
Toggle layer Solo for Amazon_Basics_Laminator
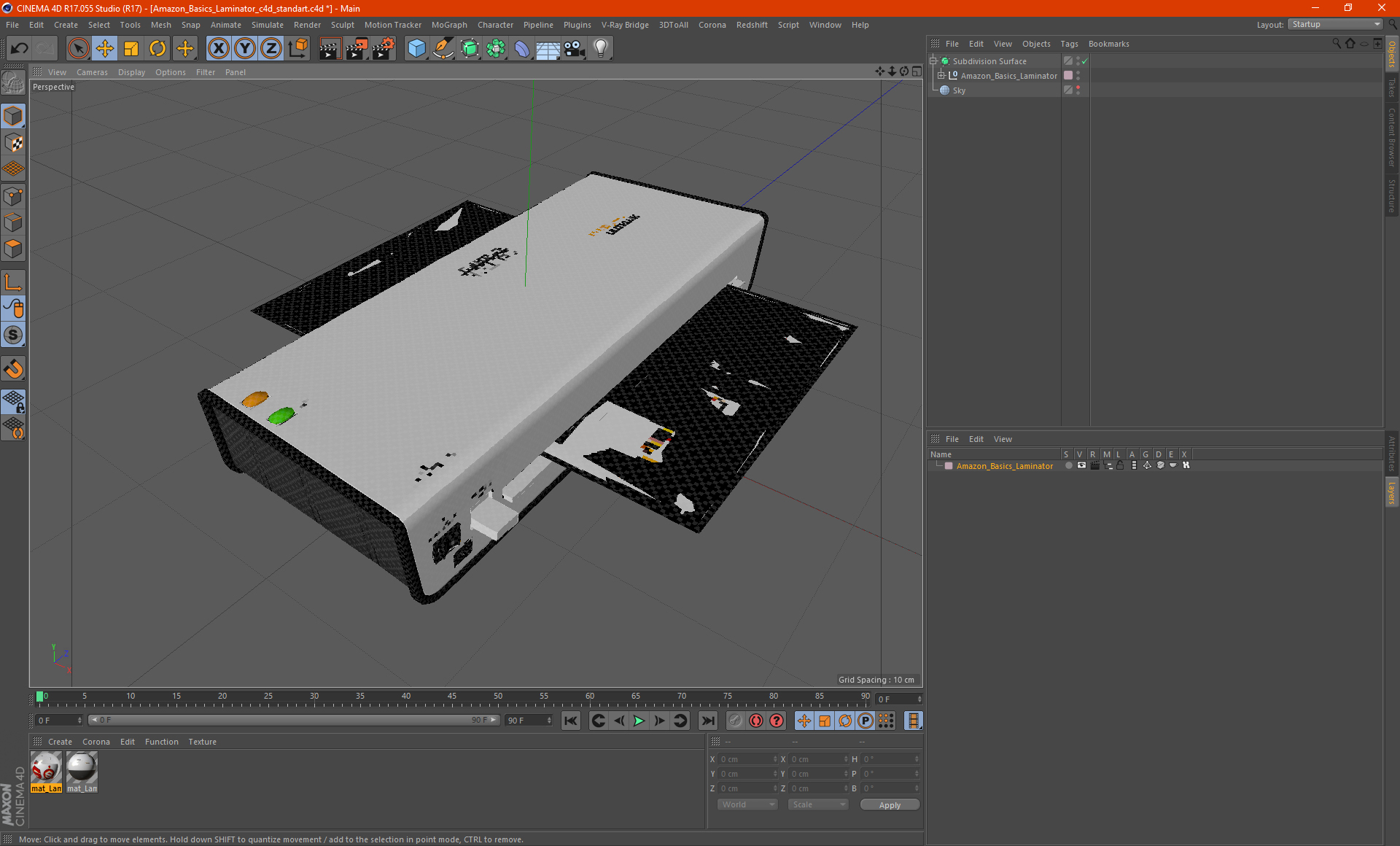point(1068,465)
